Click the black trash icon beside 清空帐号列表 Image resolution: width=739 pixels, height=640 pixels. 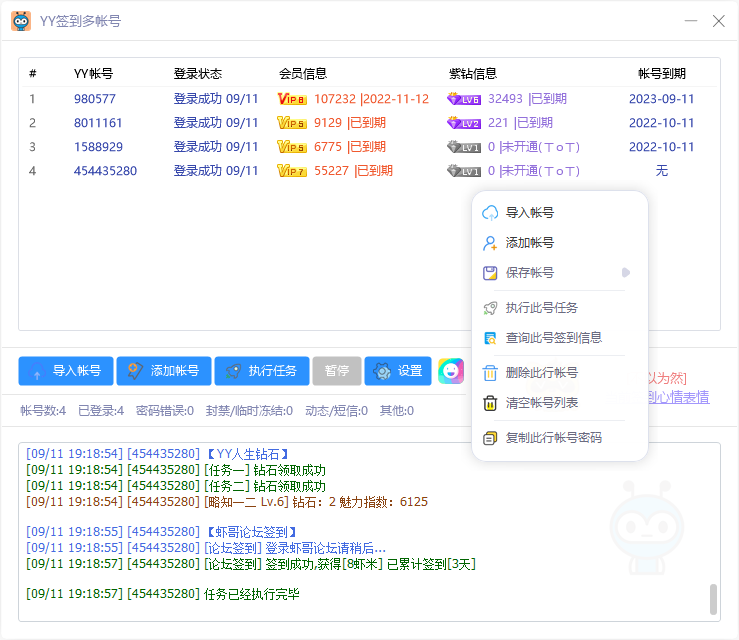coord(490,403)
